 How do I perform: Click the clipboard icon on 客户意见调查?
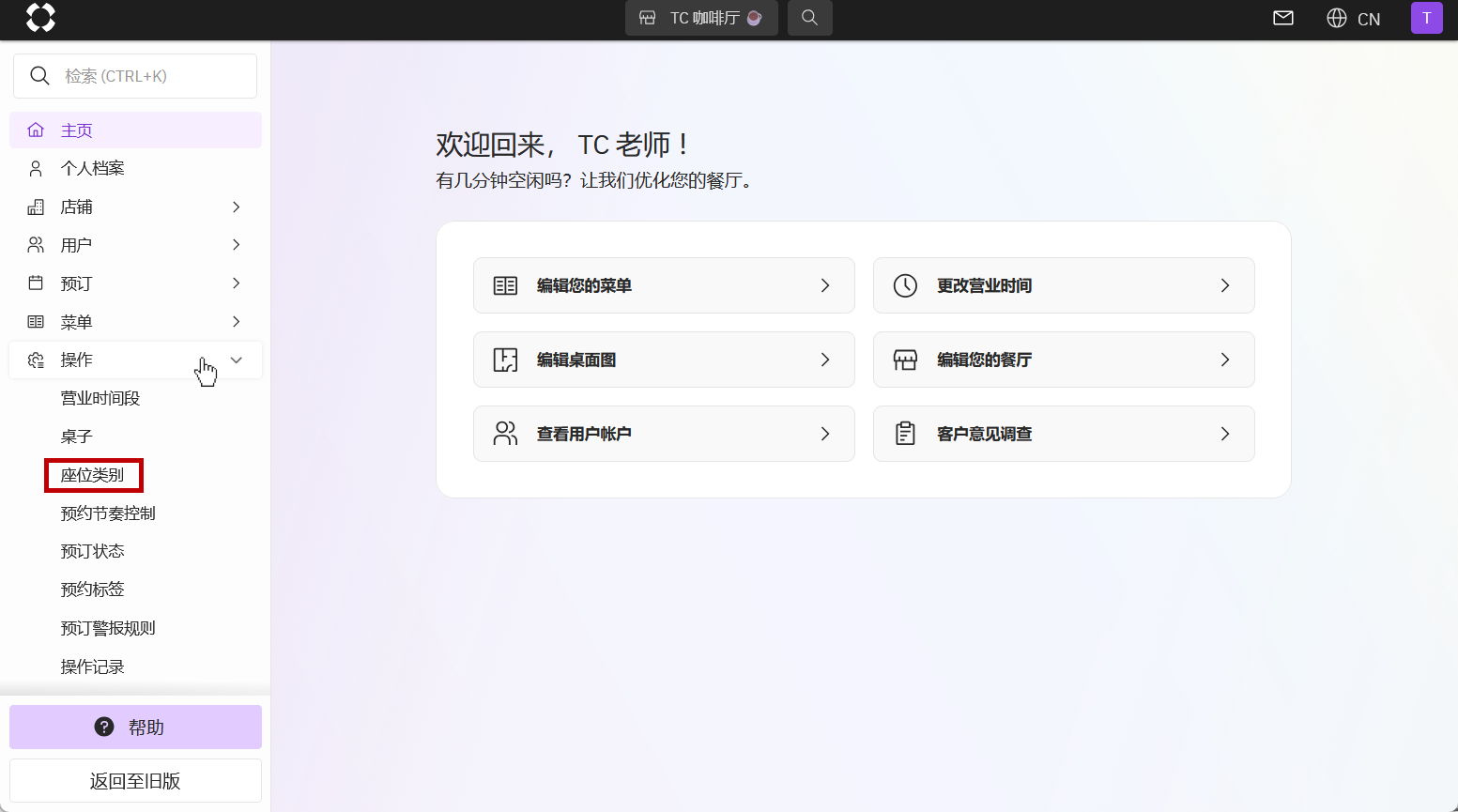click(905, 434)
